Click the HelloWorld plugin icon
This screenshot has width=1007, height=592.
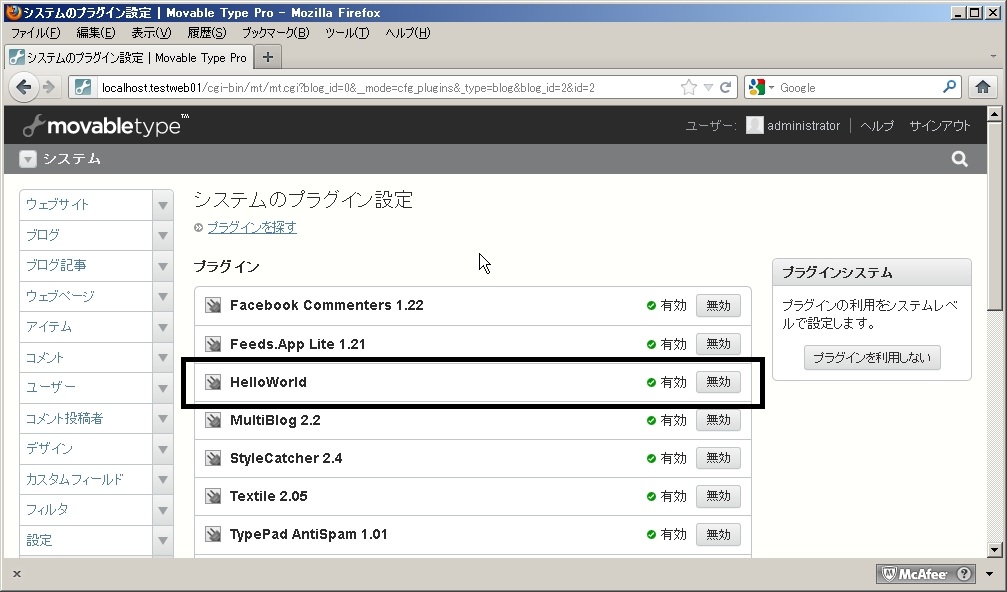[x=213, y=383]
